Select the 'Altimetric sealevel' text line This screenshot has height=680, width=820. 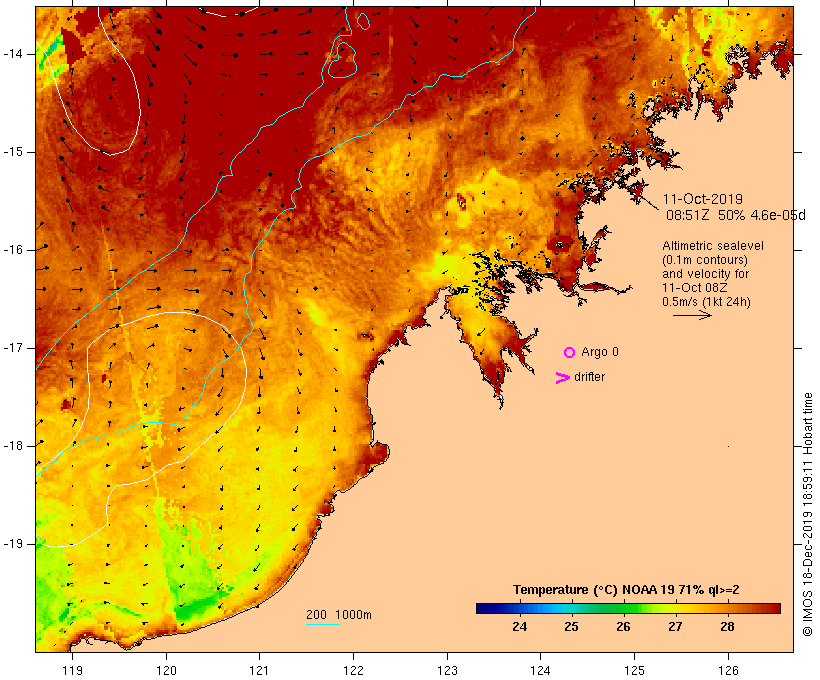pos(713,246)
